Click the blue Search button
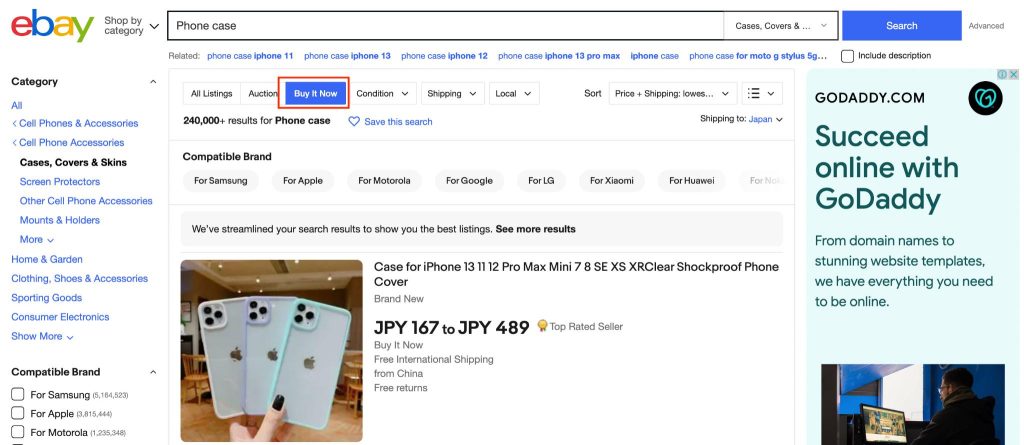1024x445 pixels. pos(901,25)
